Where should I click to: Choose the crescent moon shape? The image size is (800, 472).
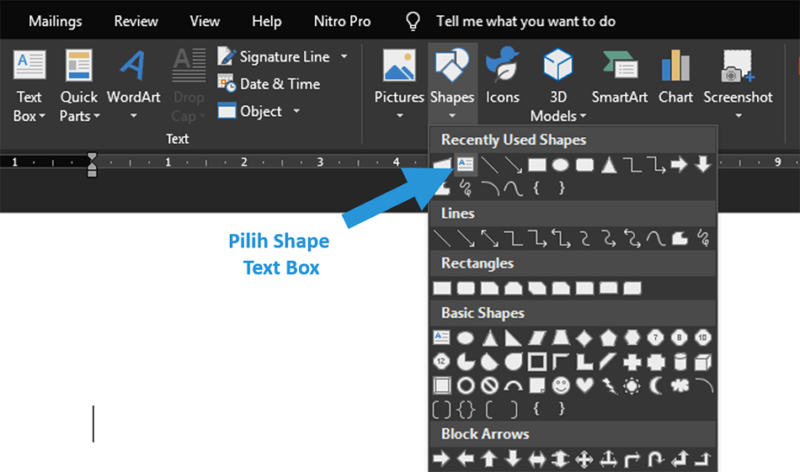pyautogui.click(x=656, y=386)
